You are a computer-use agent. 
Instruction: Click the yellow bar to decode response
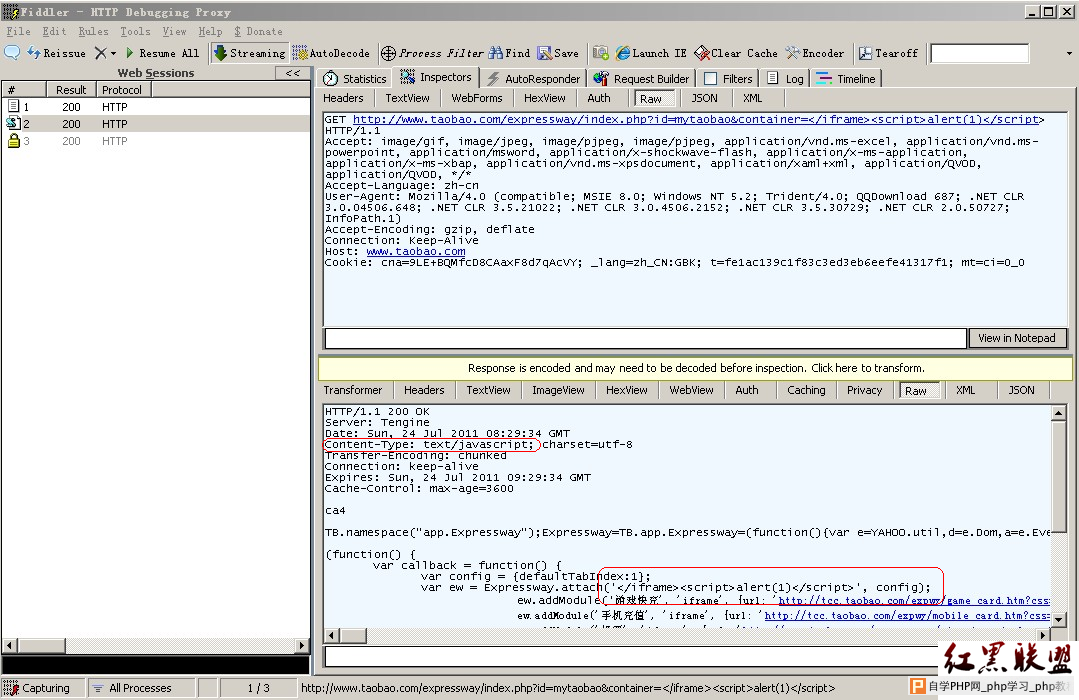pyautogui.click(x=696, y=368)
